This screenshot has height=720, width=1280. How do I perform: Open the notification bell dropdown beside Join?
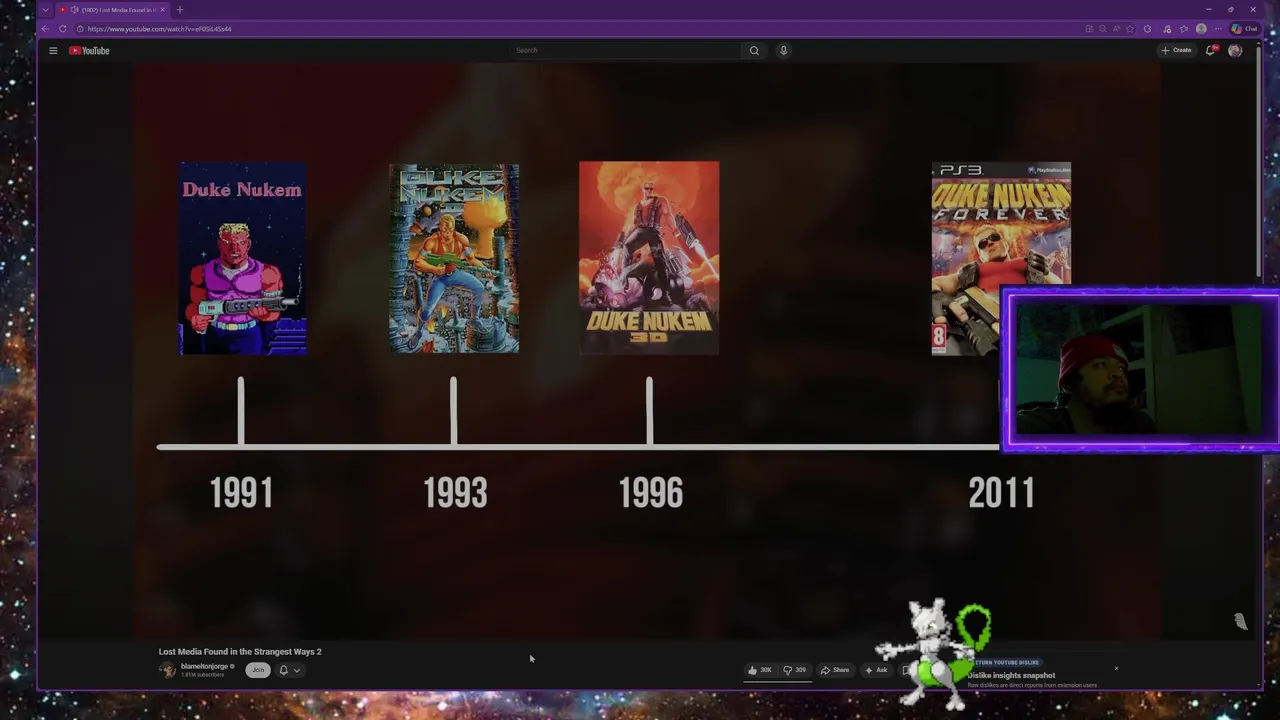(x=289, y=670)
